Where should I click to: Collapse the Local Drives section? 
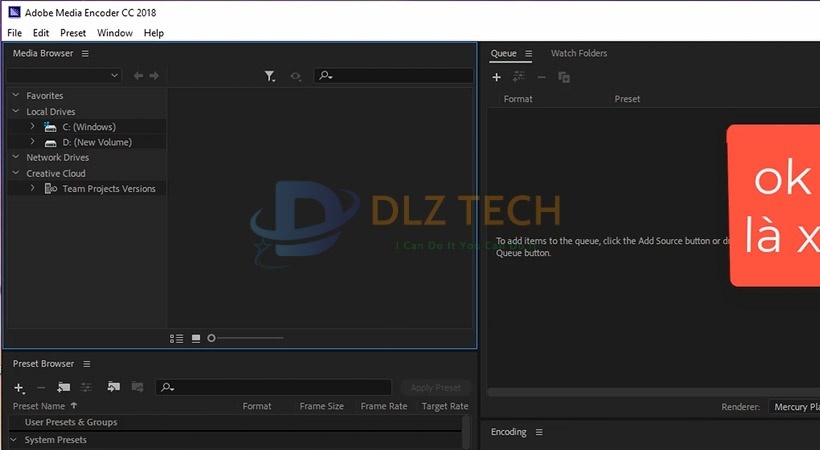tap(15, 112)
